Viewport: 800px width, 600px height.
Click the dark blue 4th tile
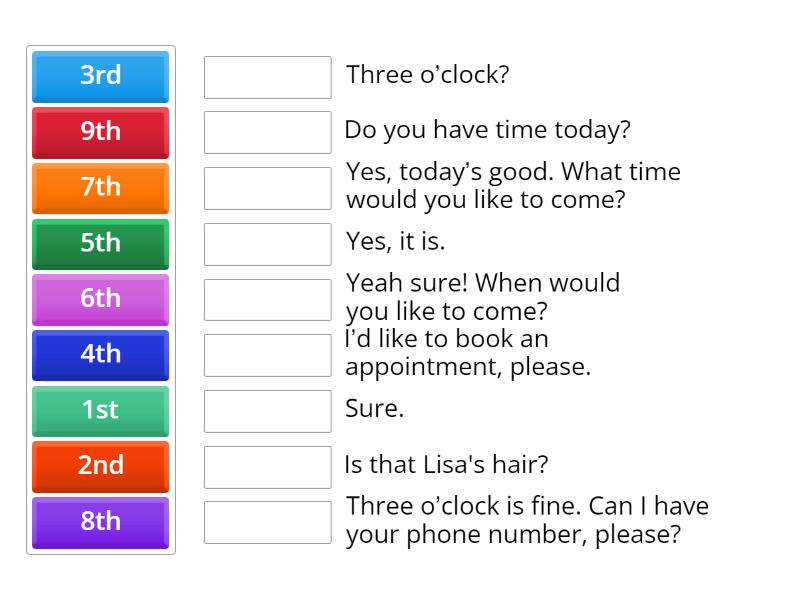tap(100, 354)
